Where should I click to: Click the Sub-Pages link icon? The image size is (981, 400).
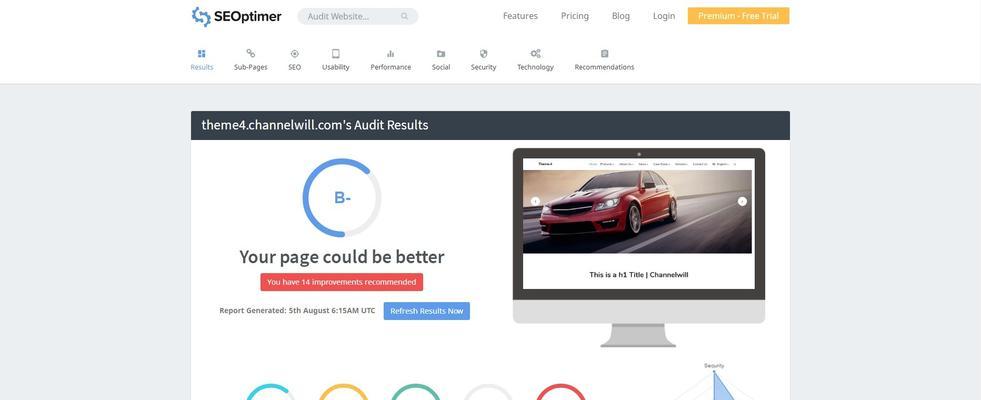[x=250, y=54]
